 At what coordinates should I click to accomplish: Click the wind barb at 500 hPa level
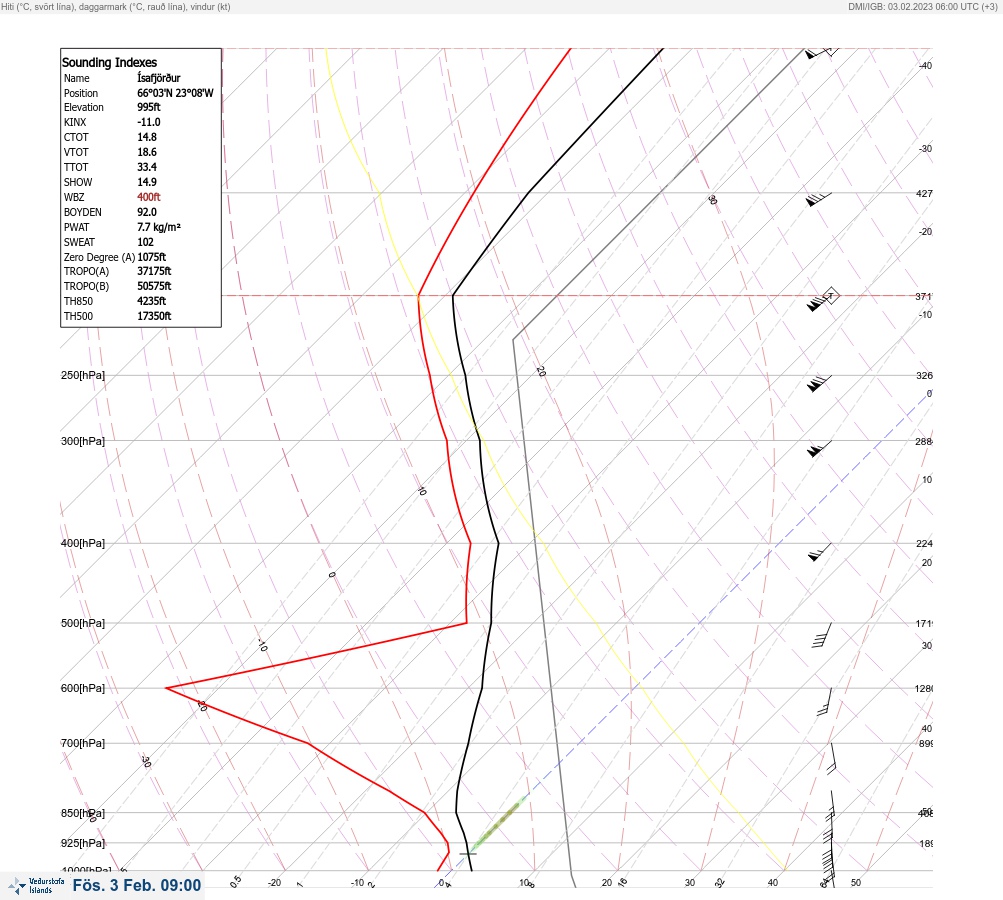tap(823, 635)
